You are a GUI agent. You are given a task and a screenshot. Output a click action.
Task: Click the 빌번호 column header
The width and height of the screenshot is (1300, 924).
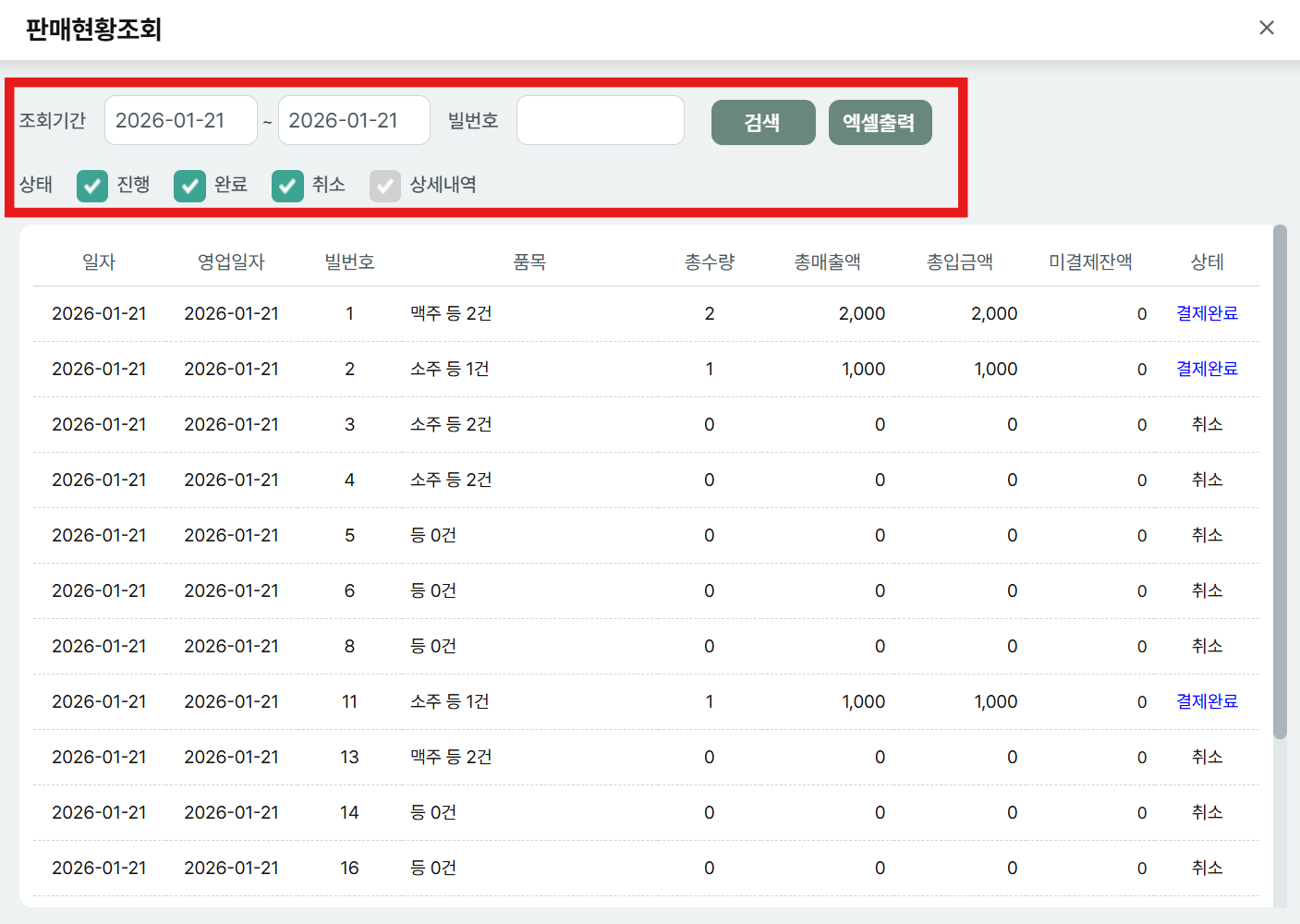pos(349,262)
